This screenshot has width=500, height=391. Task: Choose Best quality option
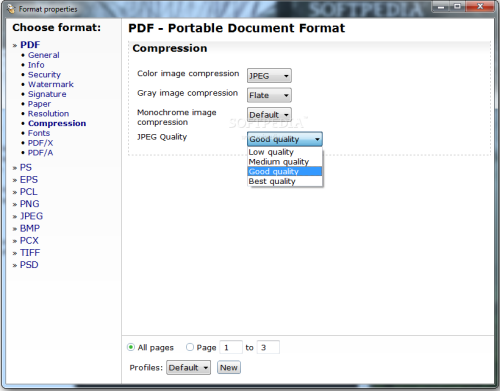pyautogui.click(x=285, y=181)
